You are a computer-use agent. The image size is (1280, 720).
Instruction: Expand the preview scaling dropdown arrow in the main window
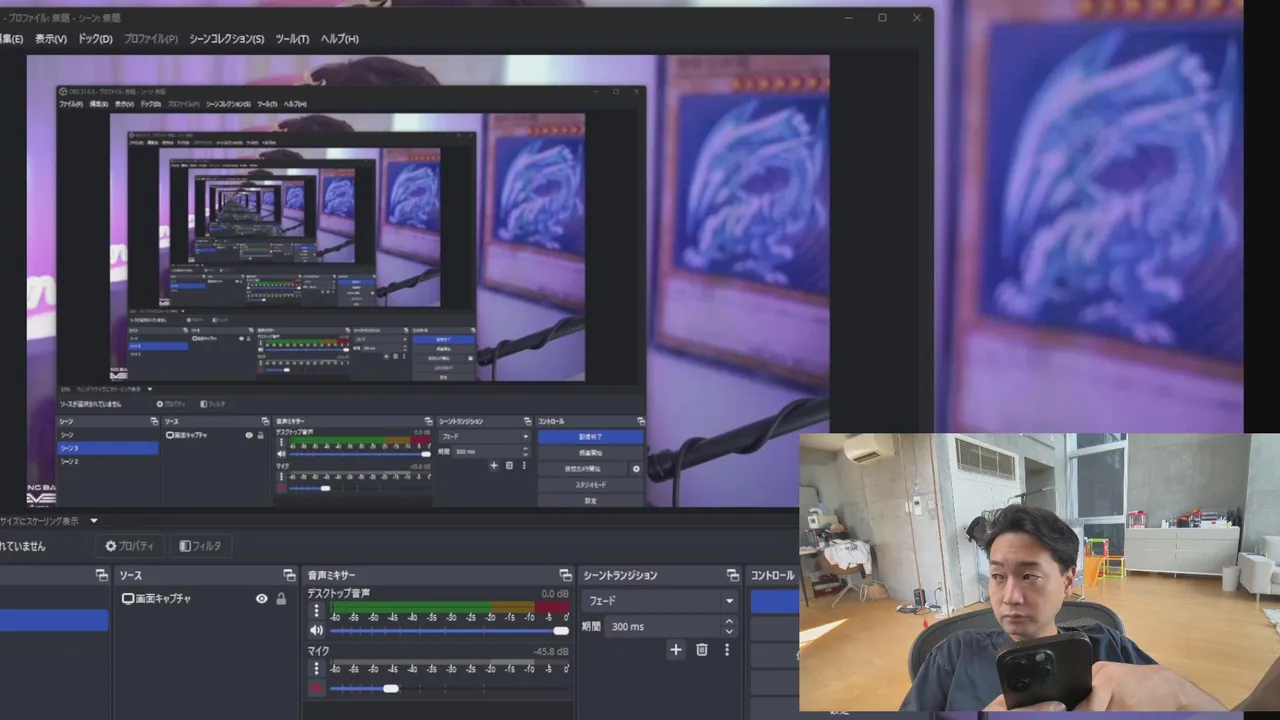tap(94, 521)
